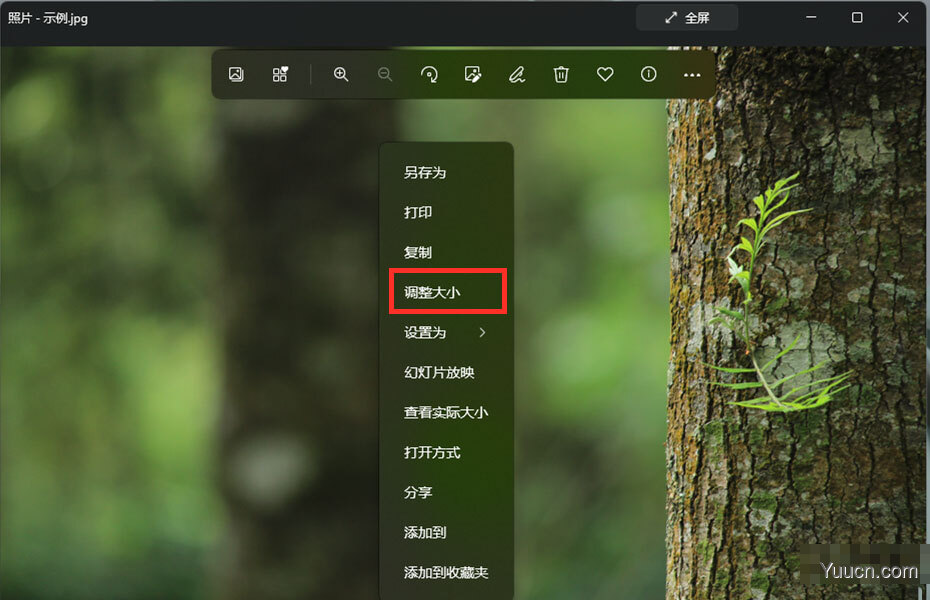This screenshot has width=930, height=600.
Task: Open the three-dot more options menu
Action: coord(692,75)
